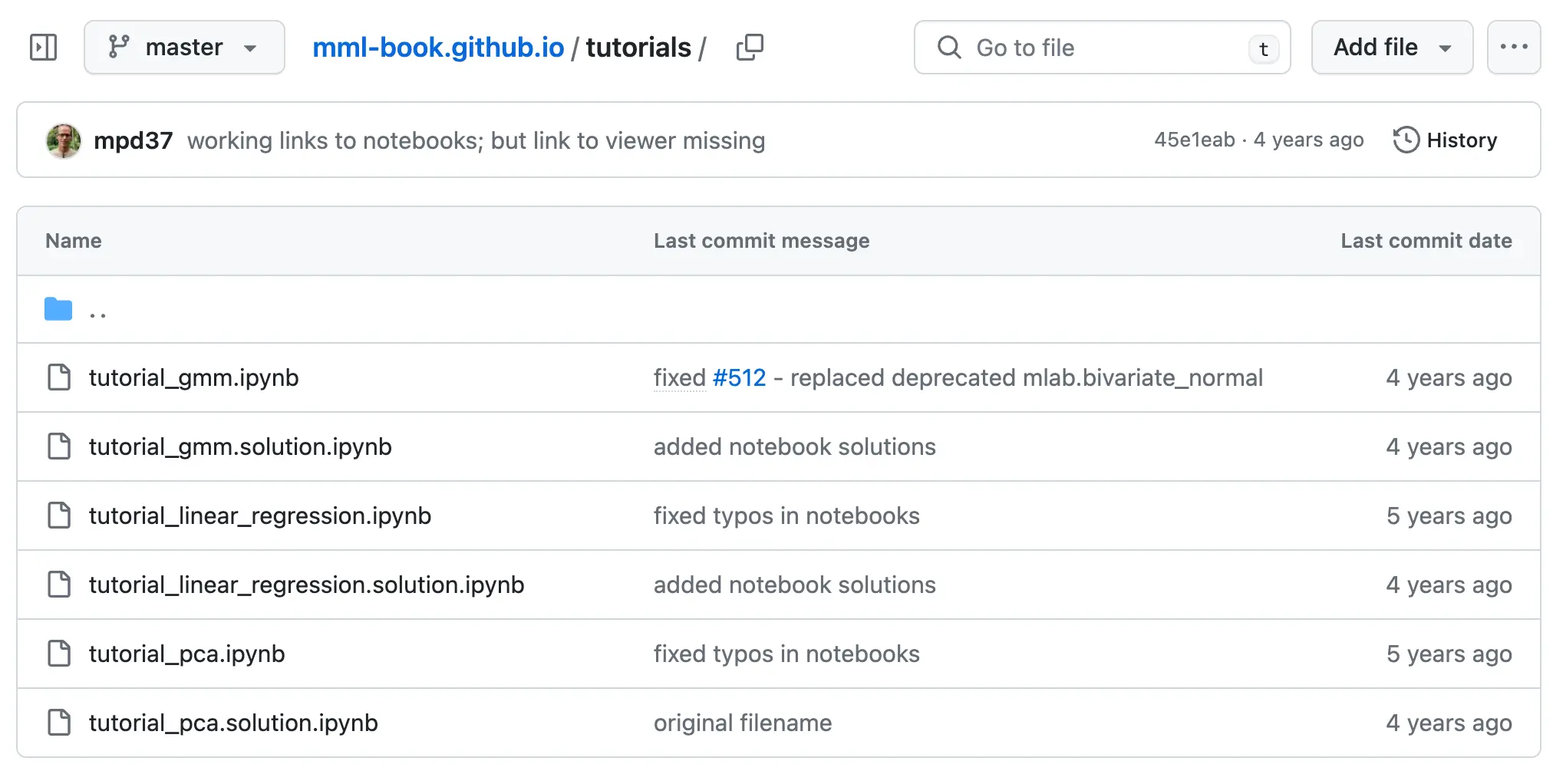Click '4 years ago' date for tutorial_linear_regression.solution.ipynb
Viewport: 1553px width, 784px height.
click(1449, 585)
